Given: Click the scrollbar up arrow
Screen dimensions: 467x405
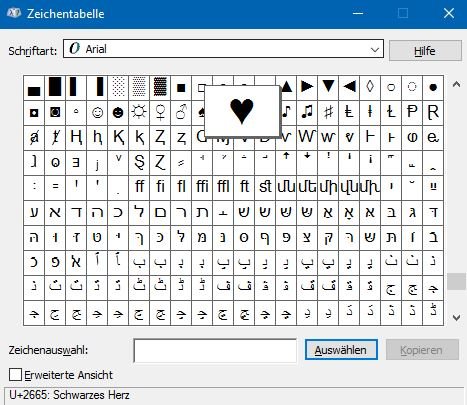Looking at the screenshot, I should (x=456, y=84).
